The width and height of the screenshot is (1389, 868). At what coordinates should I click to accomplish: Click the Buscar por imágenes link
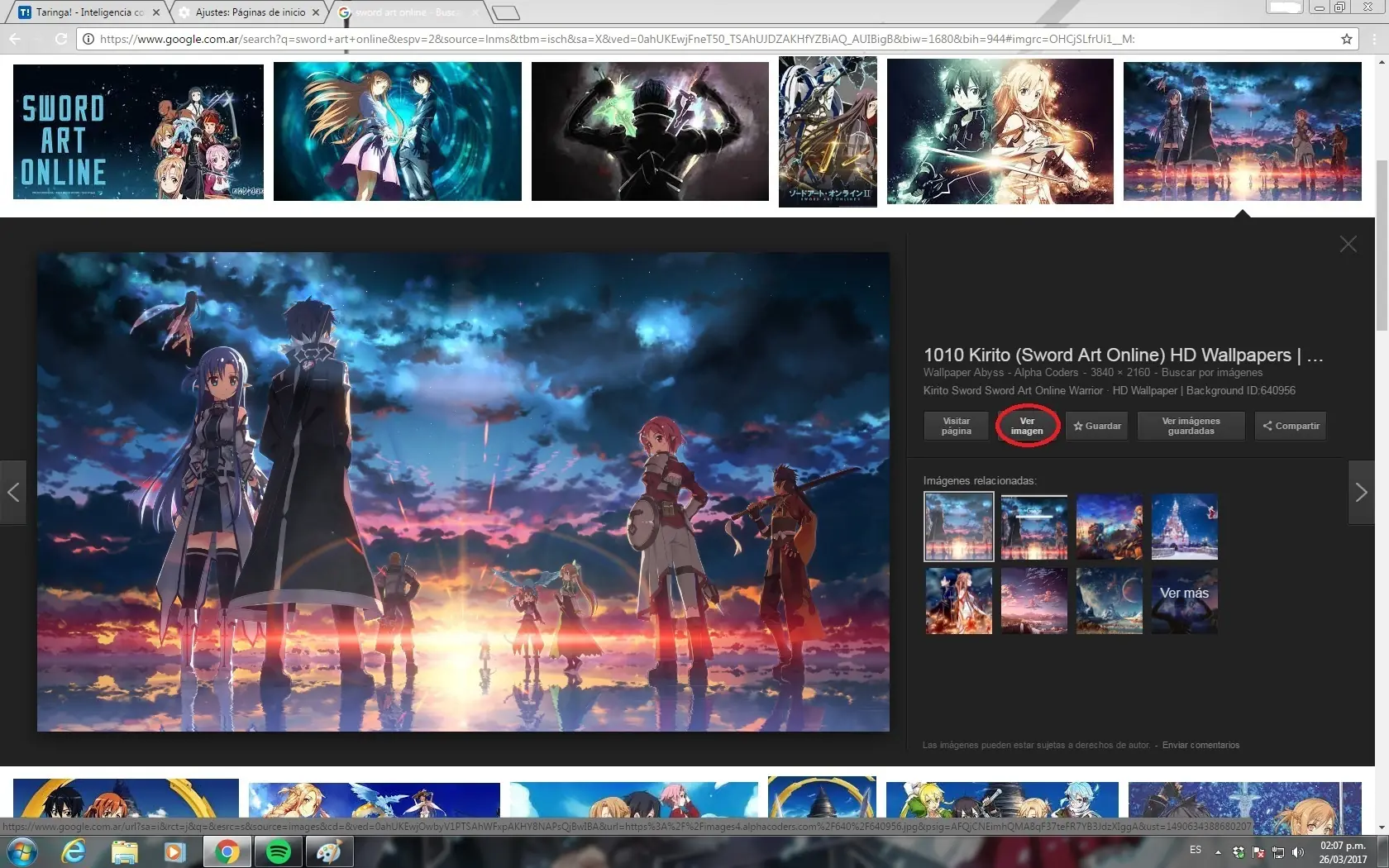coord(1212,373)
